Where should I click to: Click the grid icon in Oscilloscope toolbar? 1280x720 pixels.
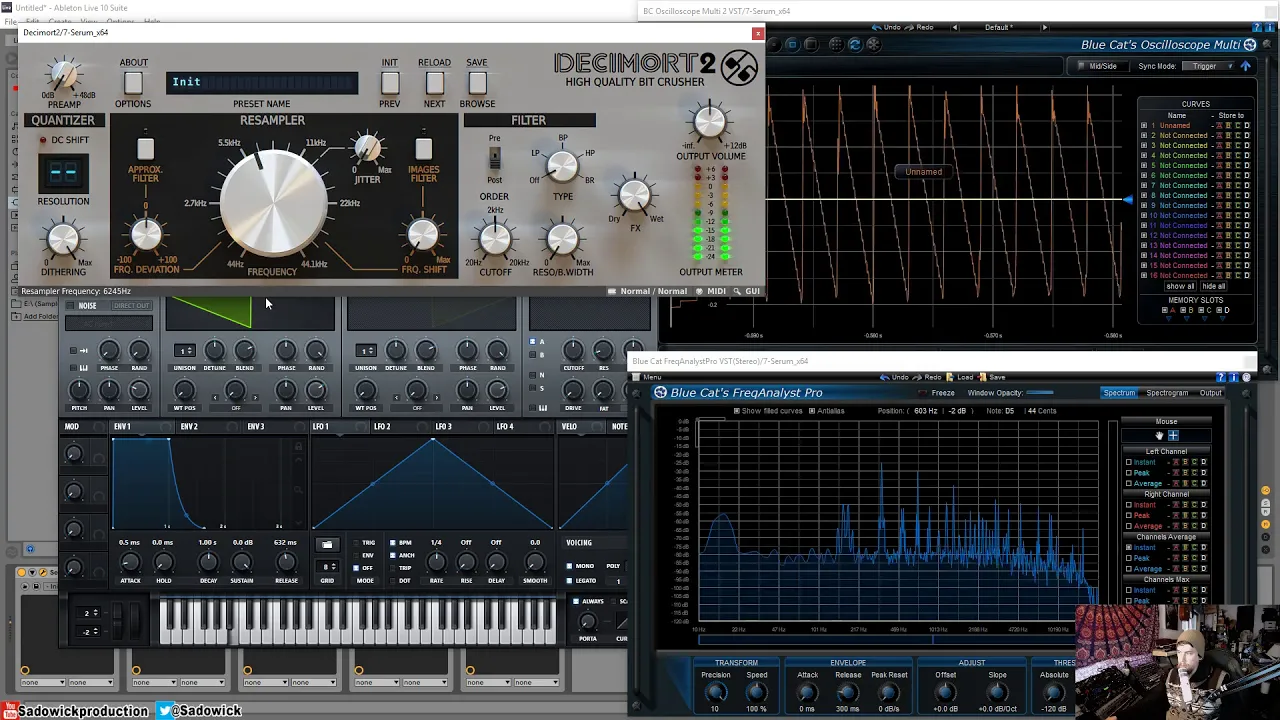[835, 44]
